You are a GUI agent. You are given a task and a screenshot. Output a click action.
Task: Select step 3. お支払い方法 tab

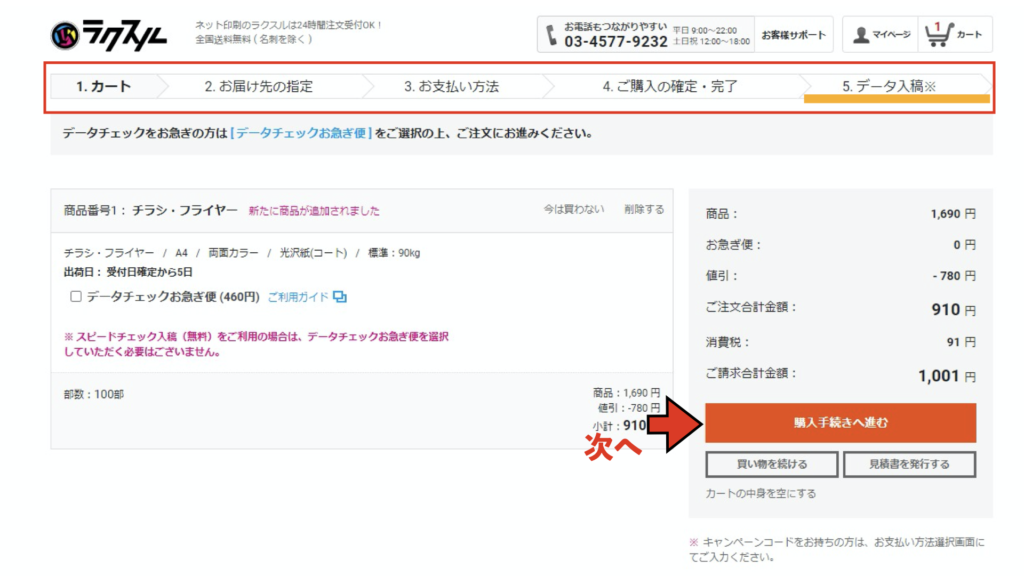click(x=451, y=87)
